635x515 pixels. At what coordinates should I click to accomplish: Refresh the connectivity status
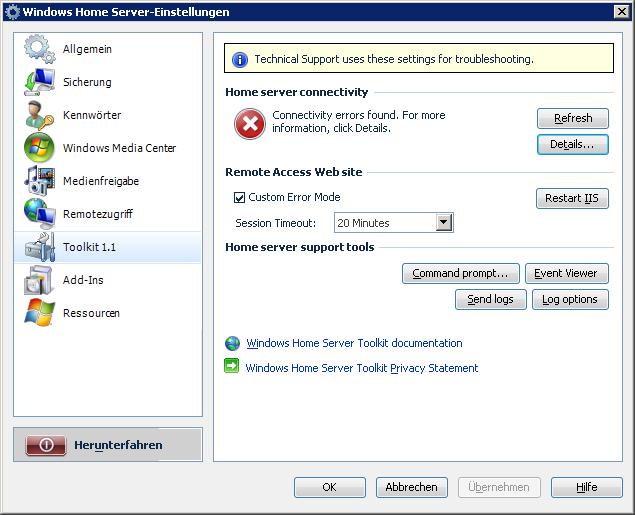[573, 118]
